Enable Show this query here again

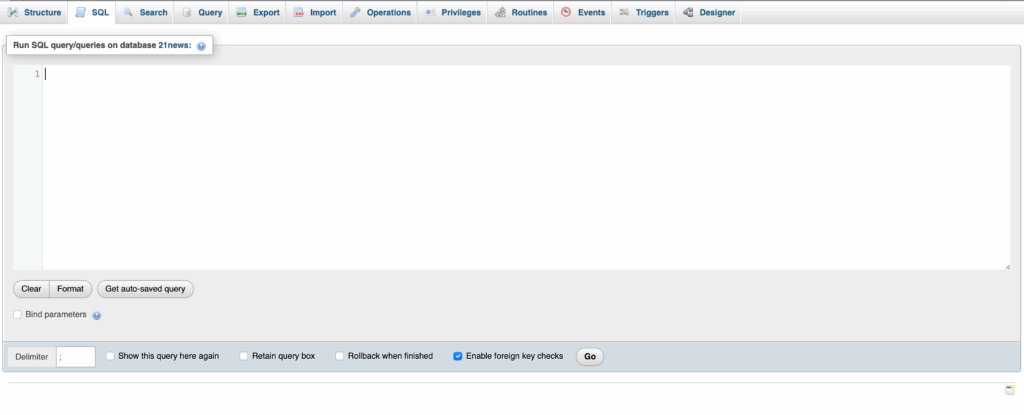coord(110,356)
